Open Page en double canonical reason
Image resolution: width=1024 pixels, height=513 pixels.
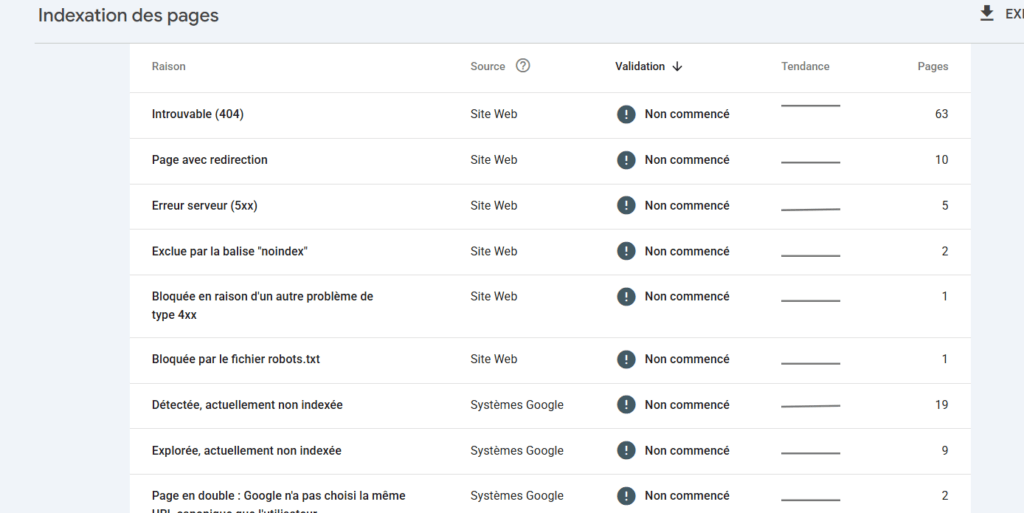tap(278, 501)
